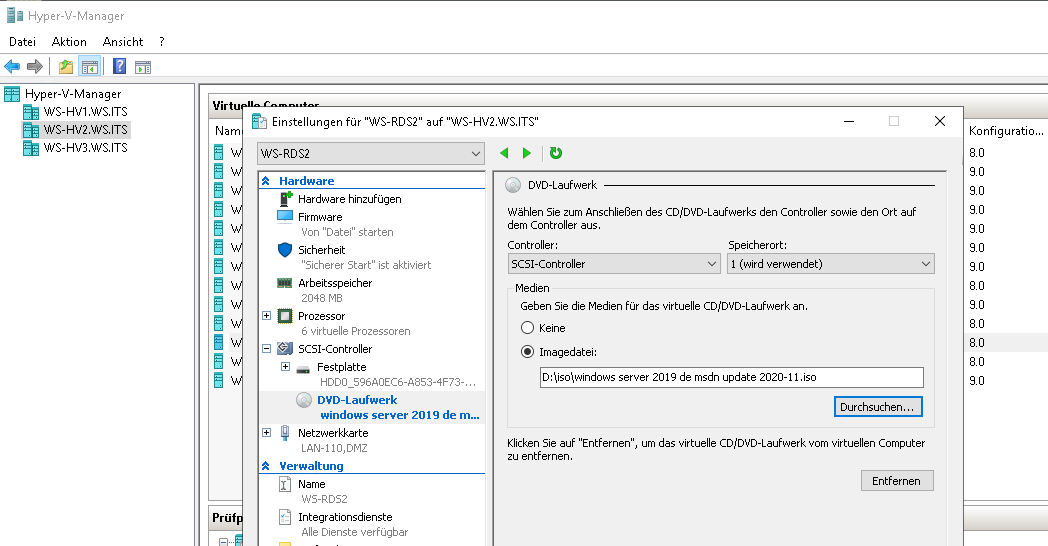Click the Entfernen button
The height and width of the screenshot is (546, 1048).
pos(896,481)
